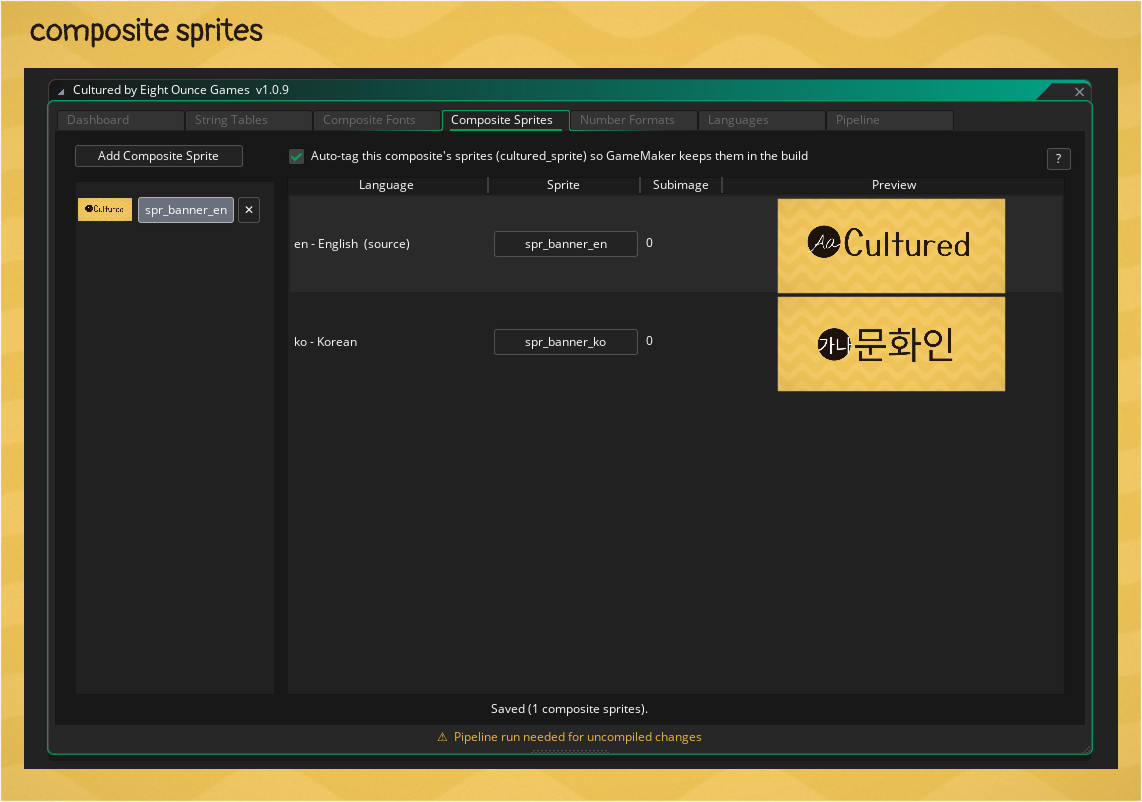Open the Composite Fonts tab
Image resolution: width=1142 pixels, height=802 pixels.
click(x=377, y=120)
